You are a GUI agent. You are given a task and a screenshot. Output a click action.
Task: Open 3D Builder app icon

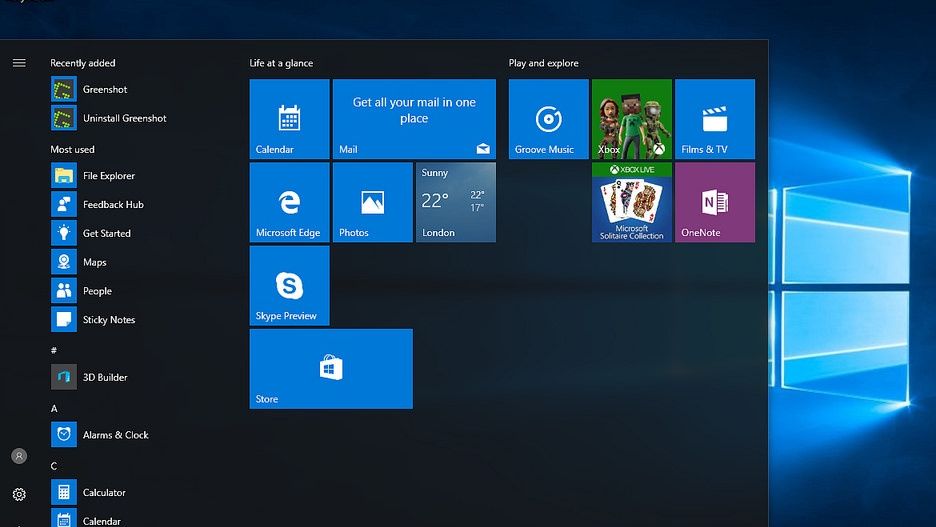coord(64,377)
